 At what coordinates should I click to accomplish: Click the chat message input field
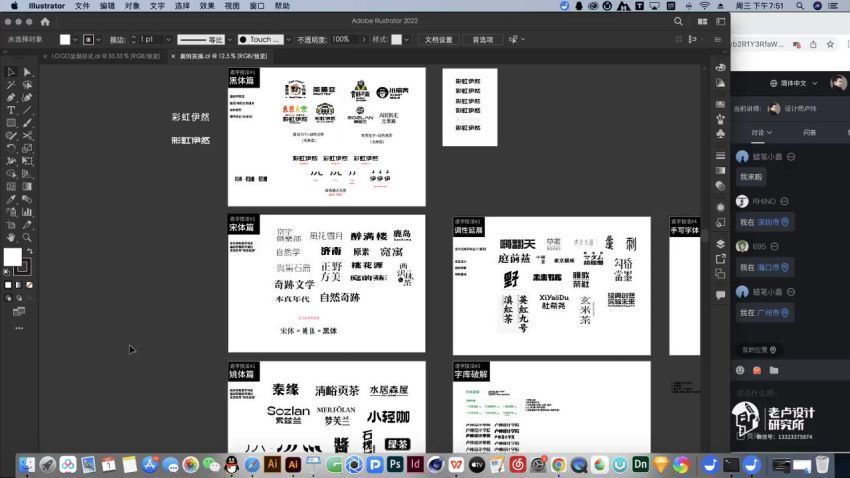coord(789,392)
